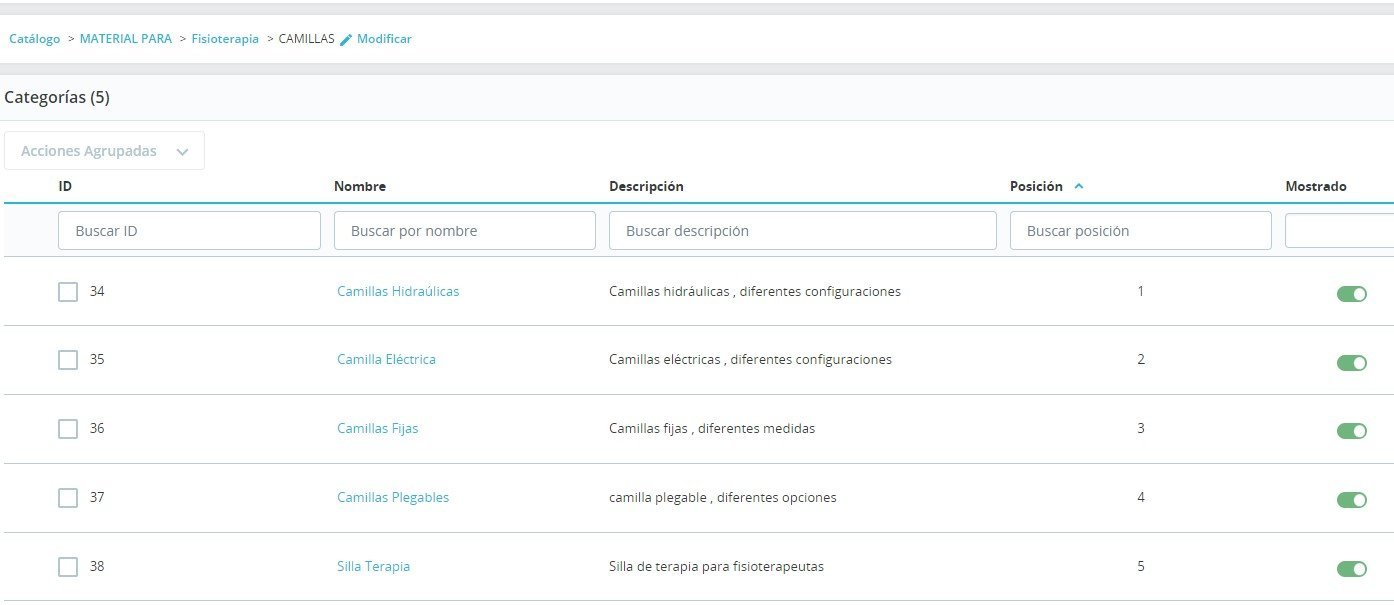Check the box for ID 36
Screen dimensions: 1394x605
click(68, 429)
